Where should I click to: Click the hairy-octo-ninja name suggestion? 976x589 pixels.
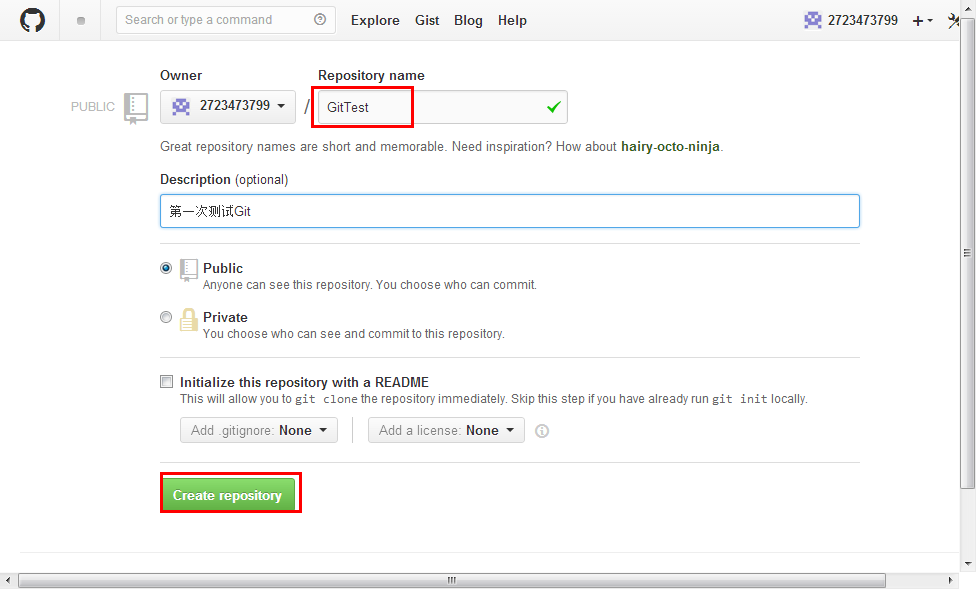(670, 147)
